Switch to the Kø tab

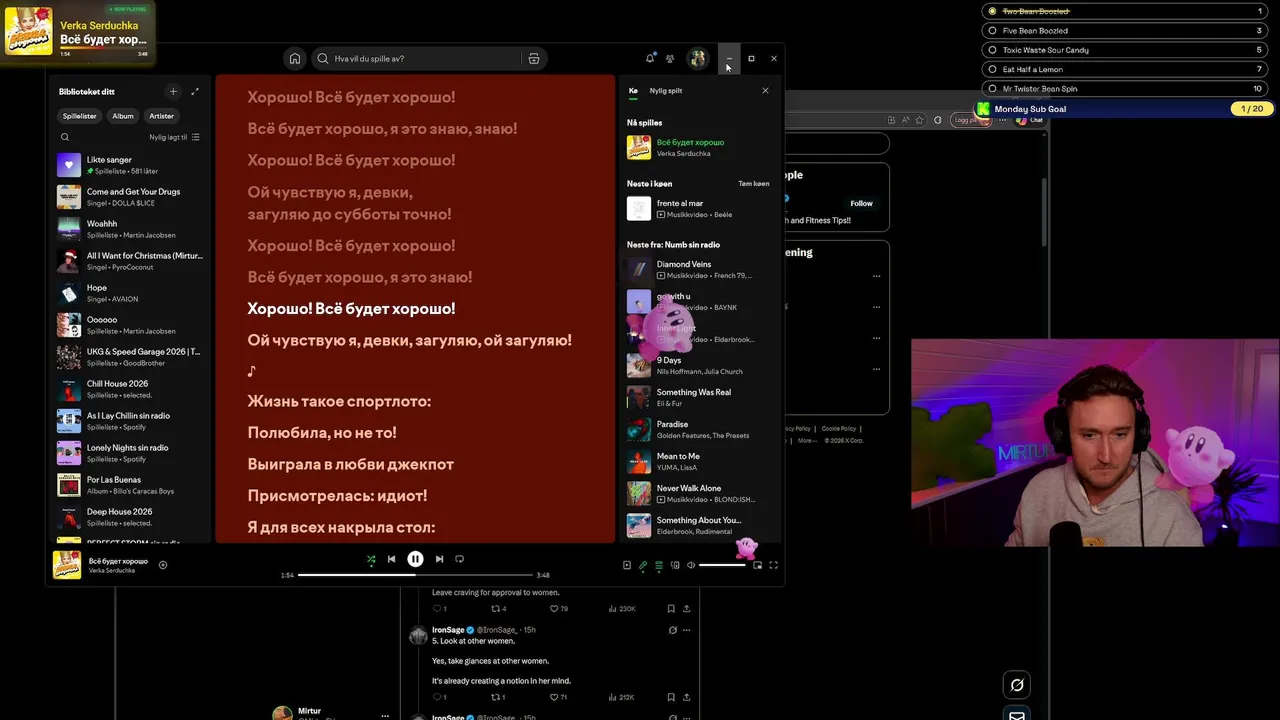coord(633,91)
